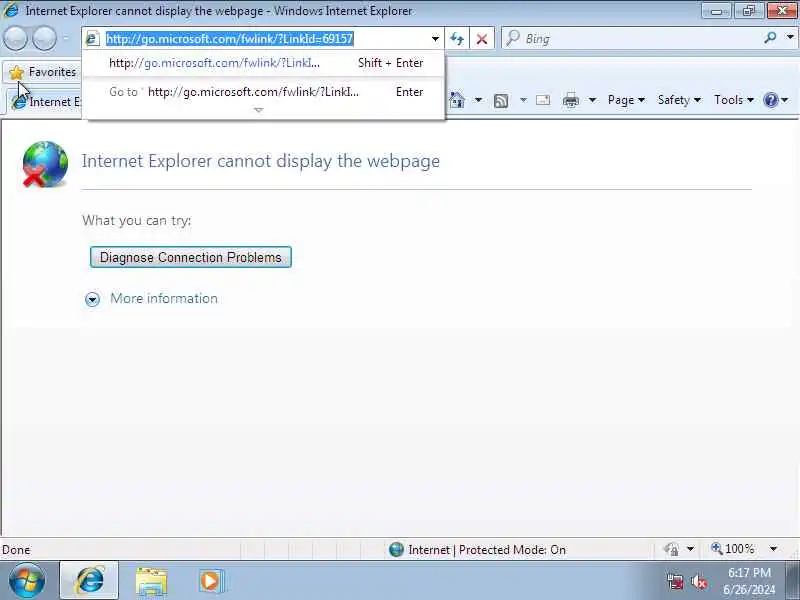Click the More information link
This screenshot has width=800, height=600.
(164, 298)
